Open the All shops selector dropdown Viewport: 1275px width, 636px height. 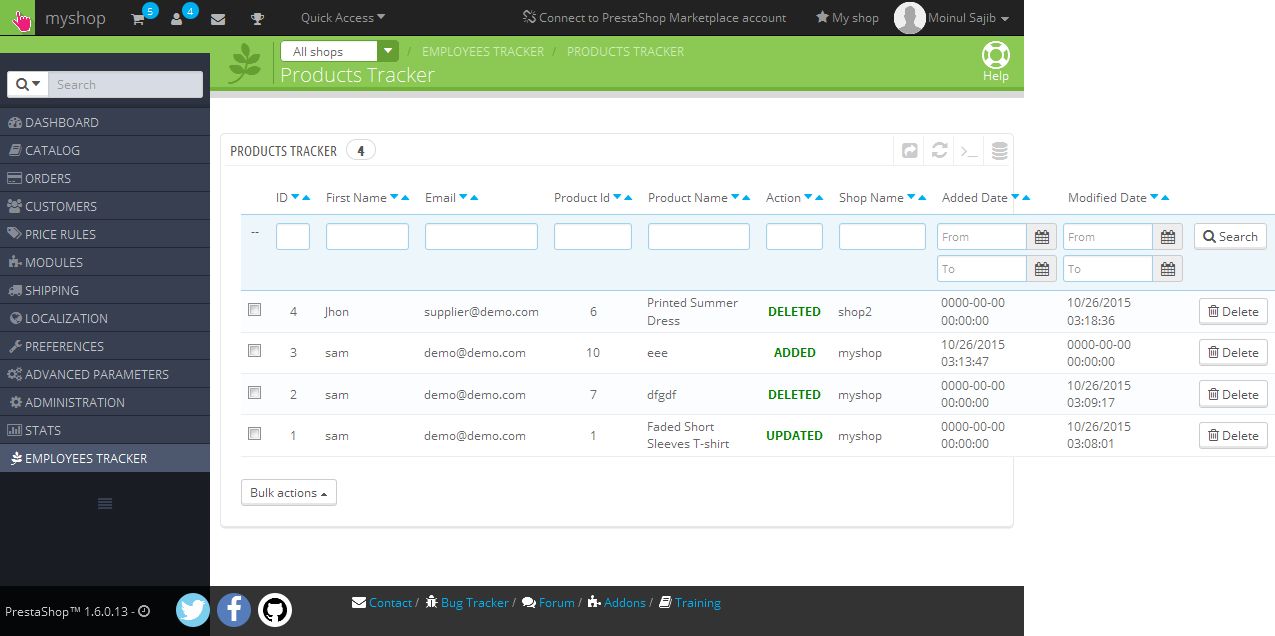click(339, 51)
